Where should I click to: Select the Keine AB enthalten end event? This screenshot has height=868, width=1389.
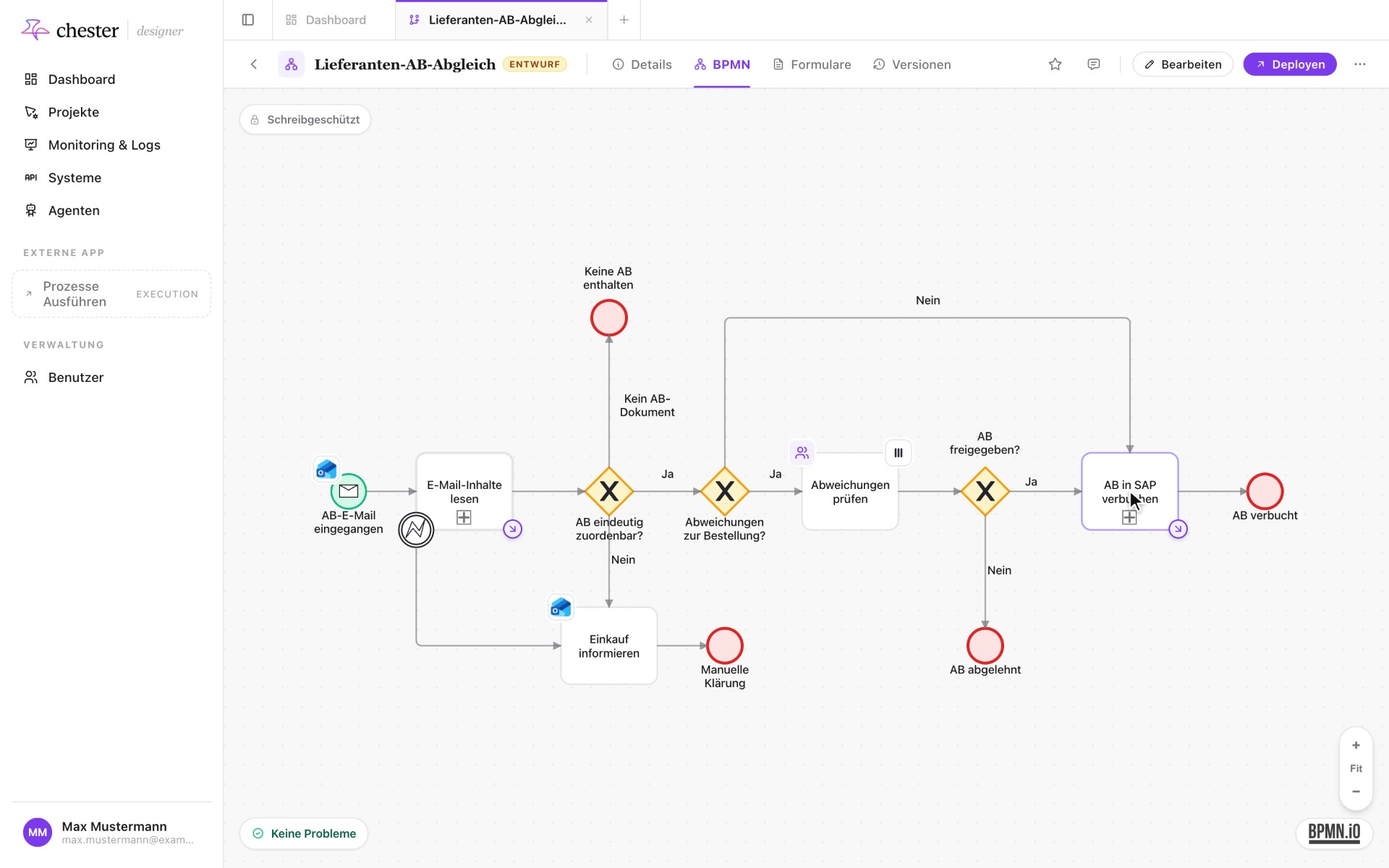pyautogui.click(x=609, y=318)
